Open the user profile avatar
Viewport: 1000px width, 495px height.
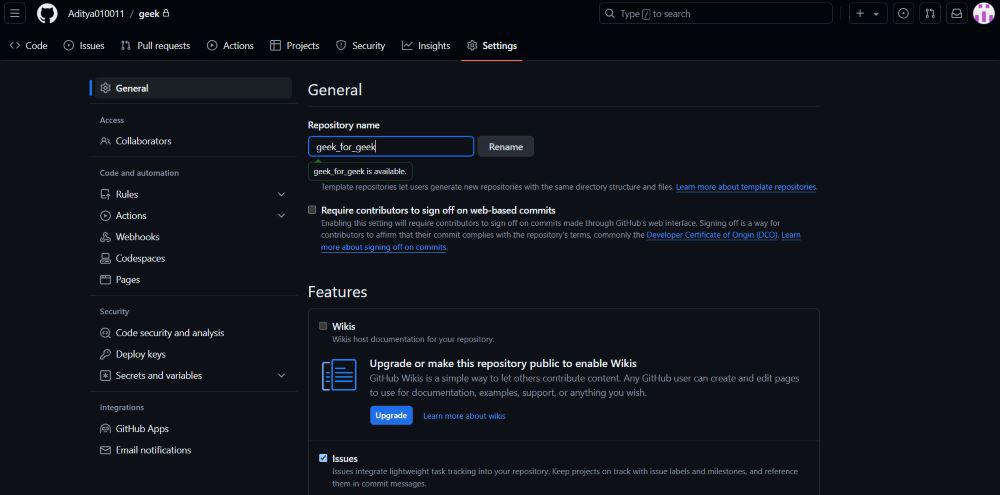pyautogui.click(x=984, y=13)
